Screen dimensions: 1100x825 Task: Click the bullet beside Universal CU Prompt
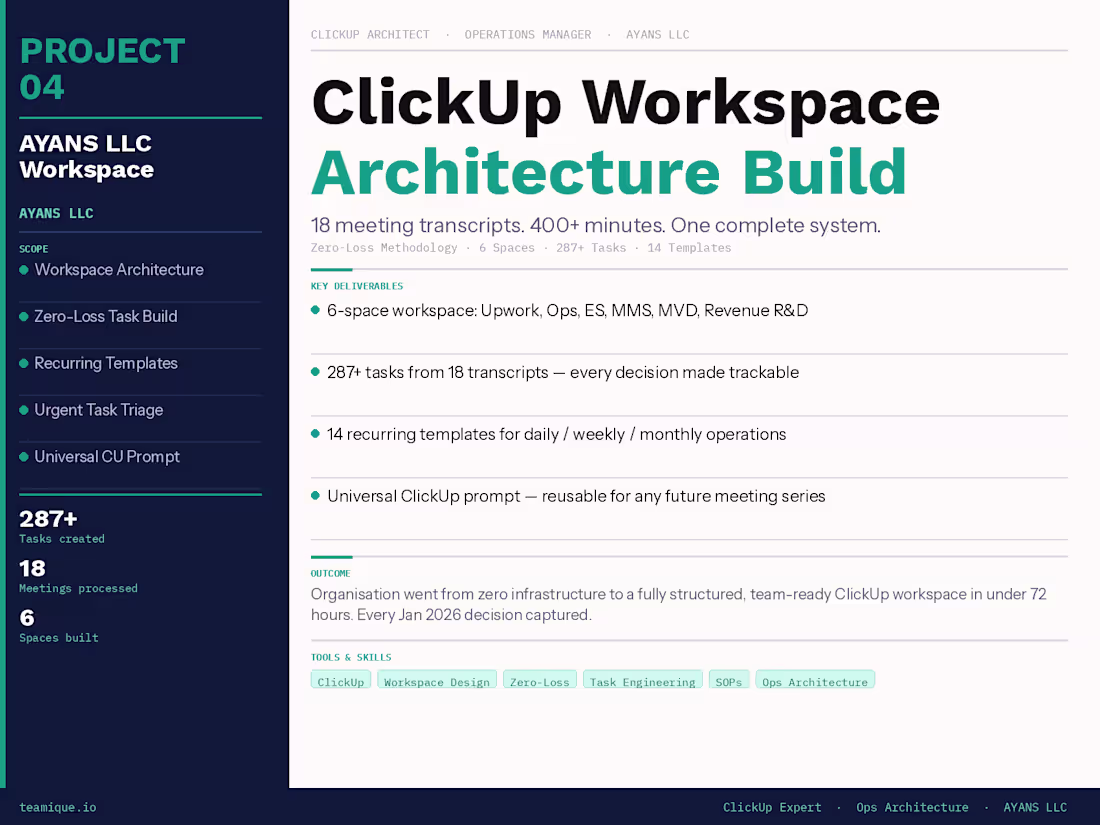pos(24,457)
